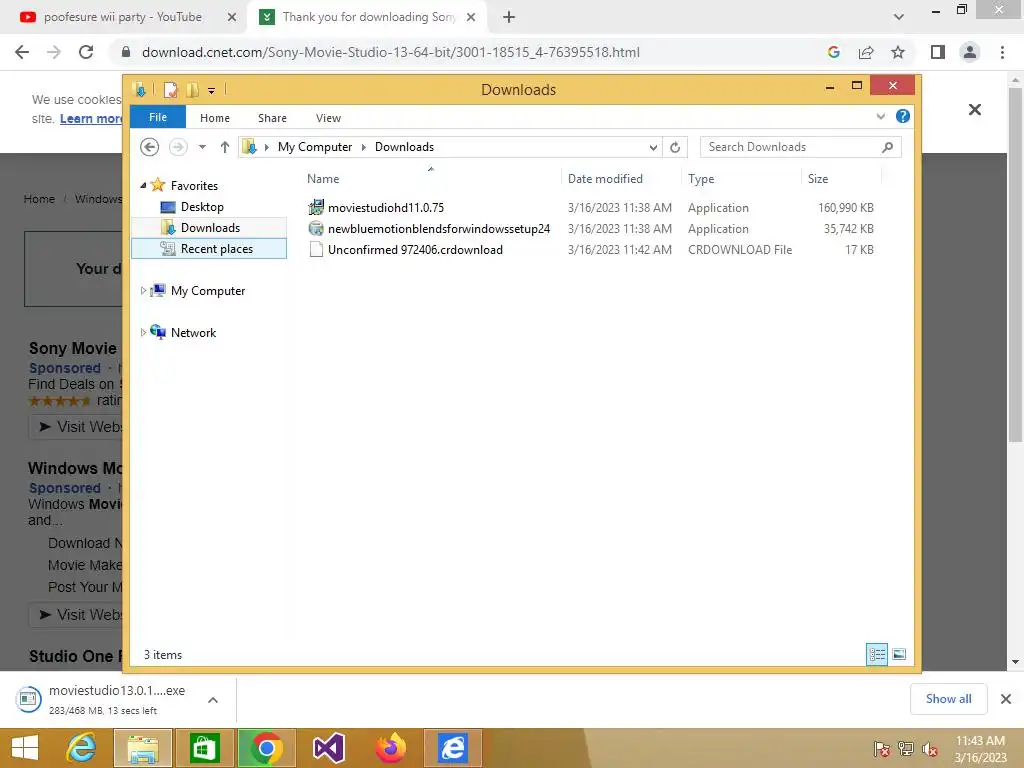Screen dimensions: 1024x768
Task: Click Chrome address bar URL
Action: [391, 52]
